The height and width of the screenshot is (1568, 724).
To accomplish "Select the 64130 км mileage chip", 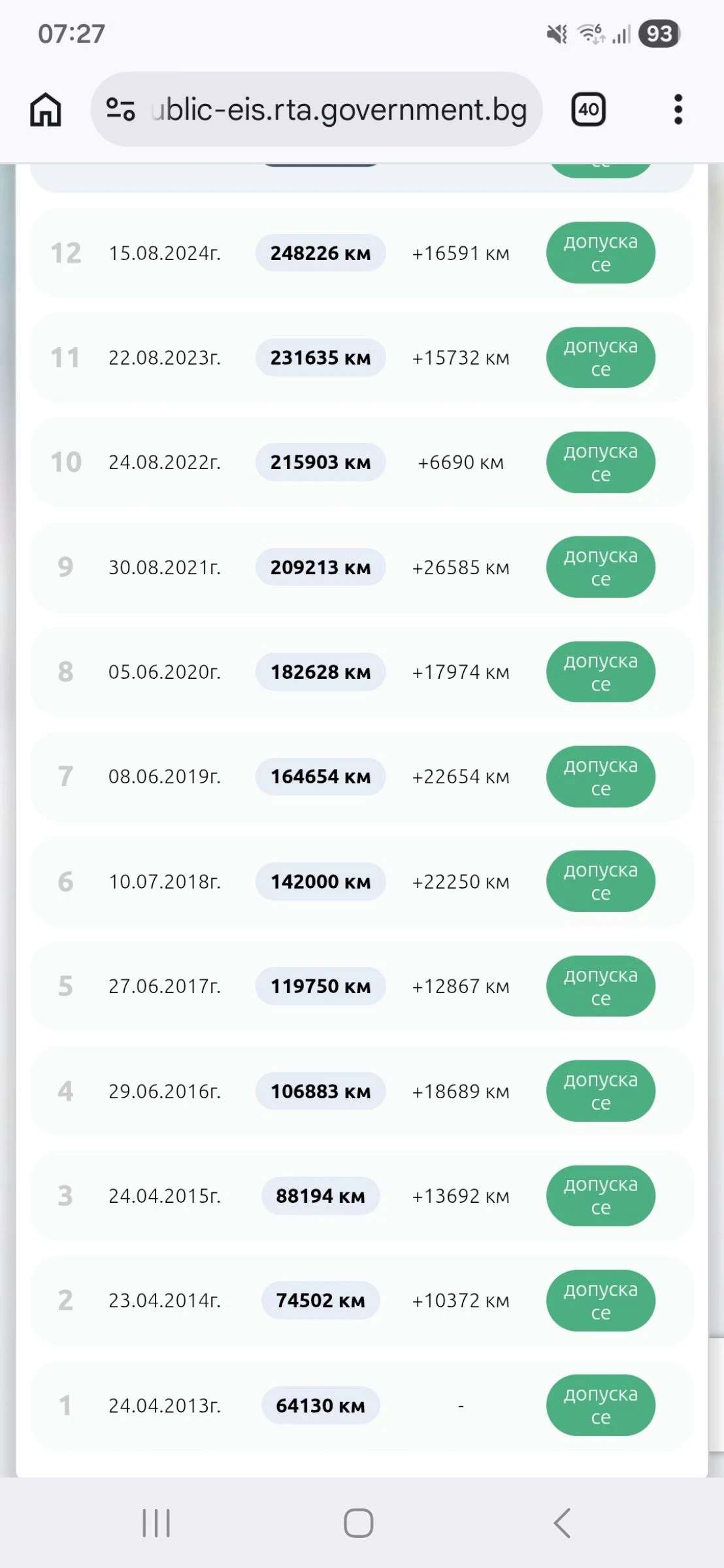I will pos(320,1405).
